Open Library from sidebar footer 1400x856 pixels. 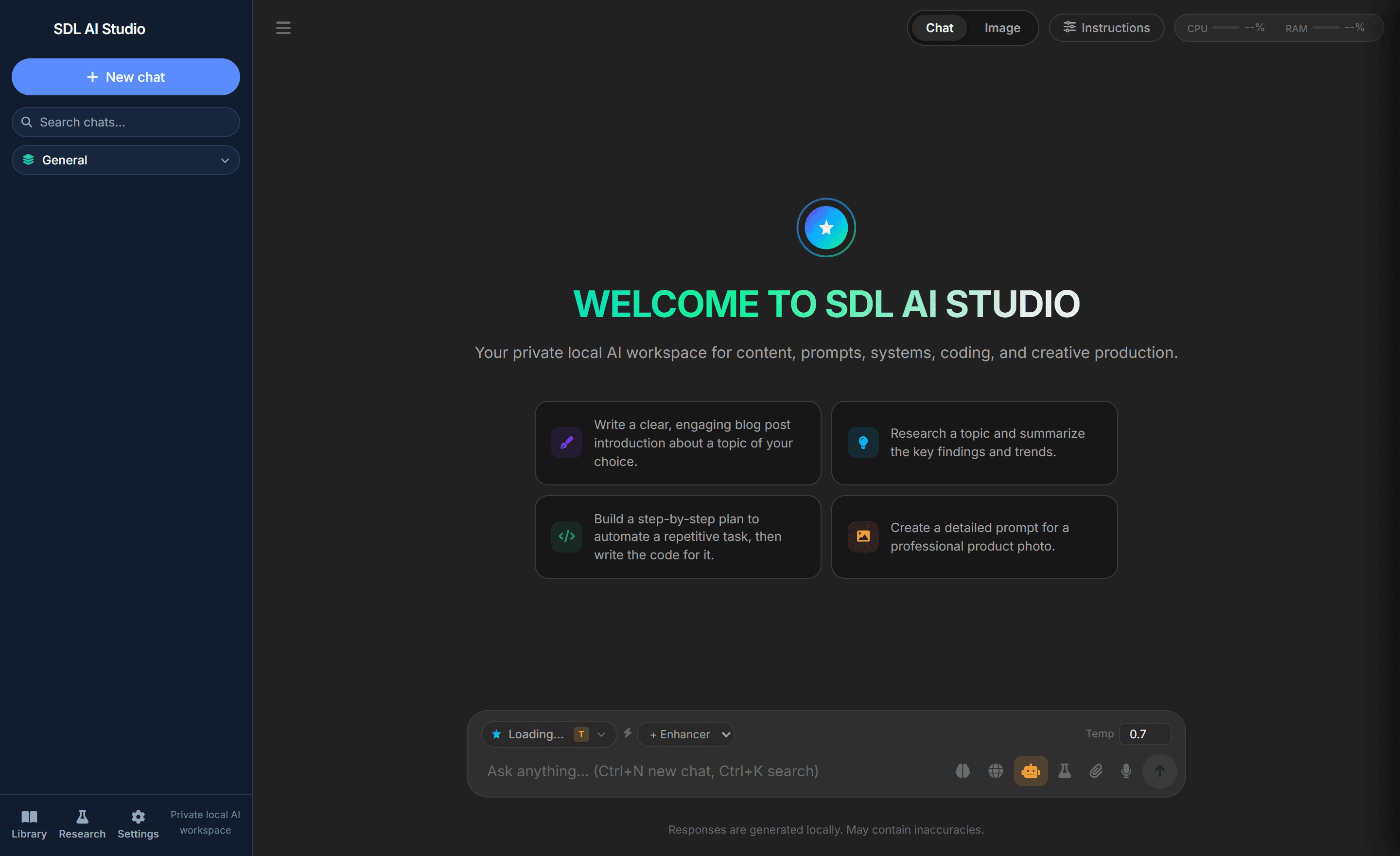click(29, 824)
